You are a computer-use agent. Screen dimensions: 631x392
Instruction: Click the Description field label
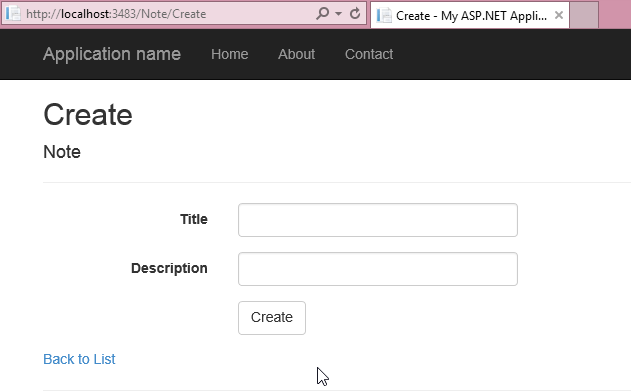169,268
